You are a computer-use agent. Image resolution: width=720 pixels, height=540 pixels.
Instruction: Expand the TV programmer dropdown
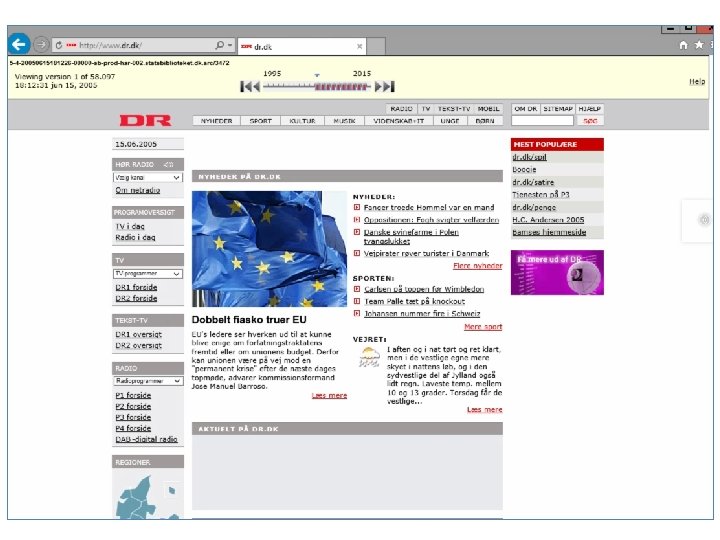coord(147,274)
